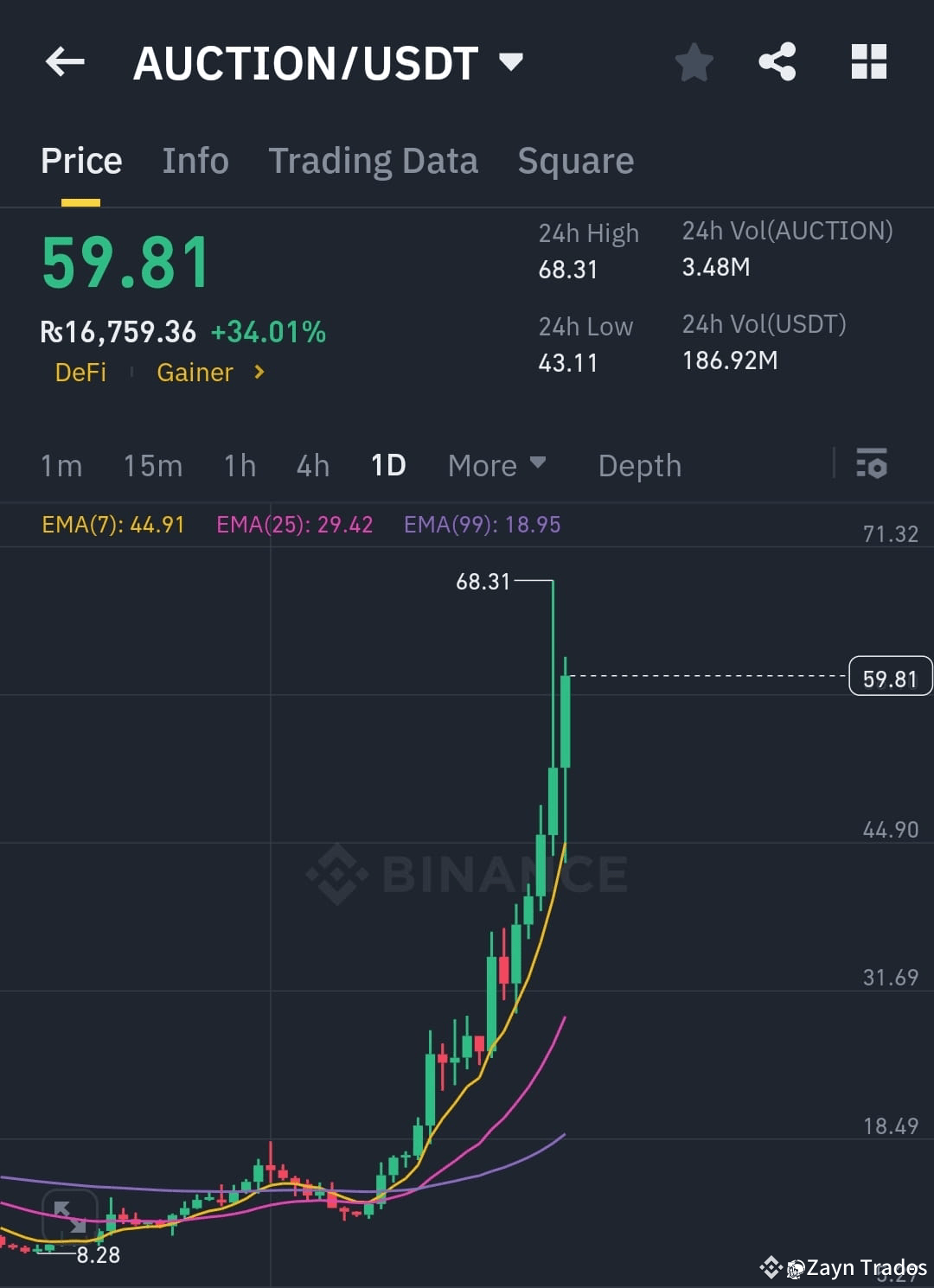Expand the Gainer category chevron
The image size is (934, 1288).
(x=258, y=373)
